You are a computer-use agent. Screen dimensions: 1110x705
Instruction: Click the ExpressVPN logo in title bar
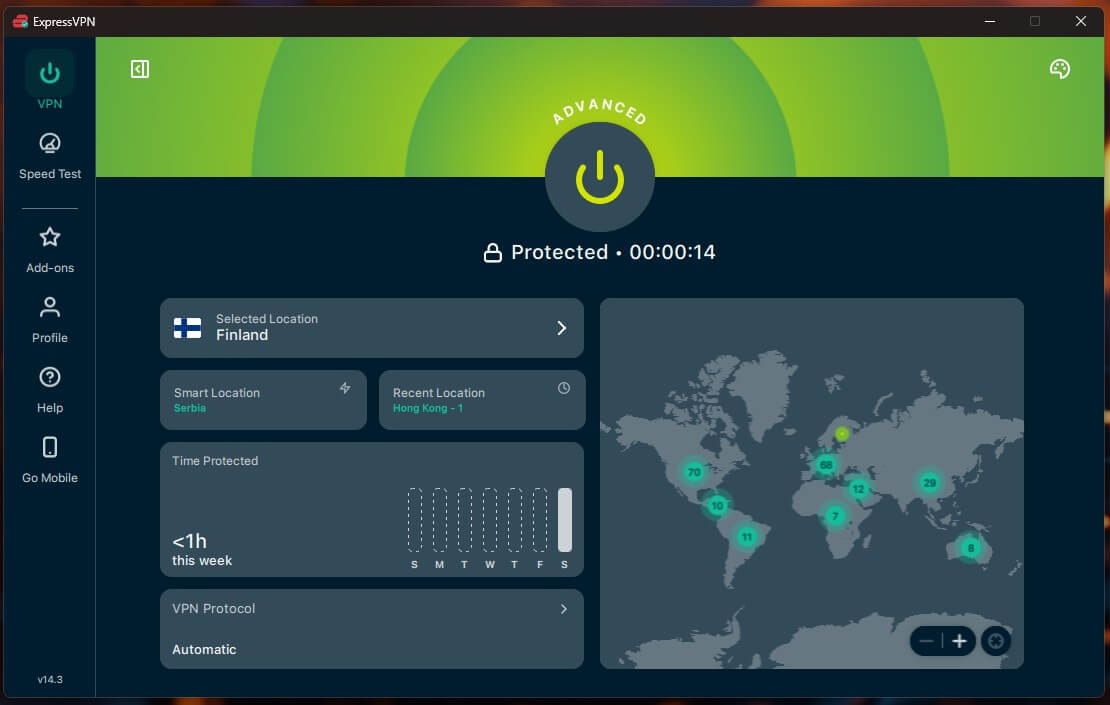(21, 21)
